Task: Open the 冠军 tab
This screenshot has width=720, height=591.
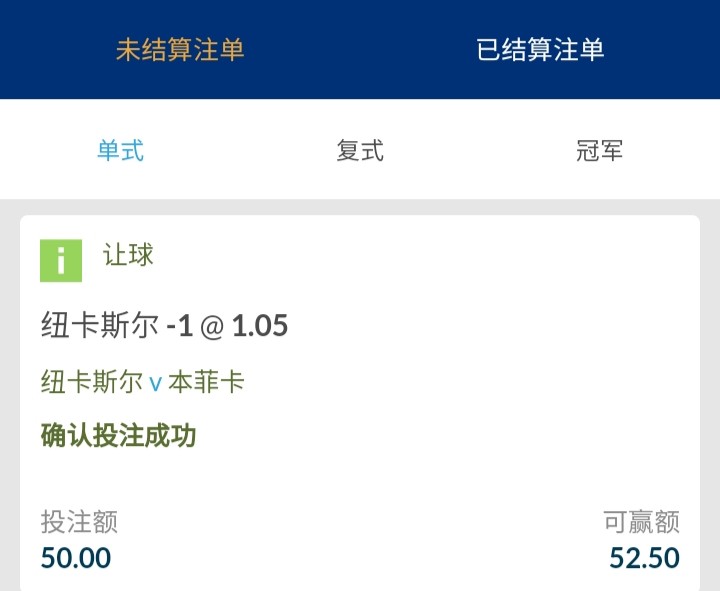Action: coord(600,151)
